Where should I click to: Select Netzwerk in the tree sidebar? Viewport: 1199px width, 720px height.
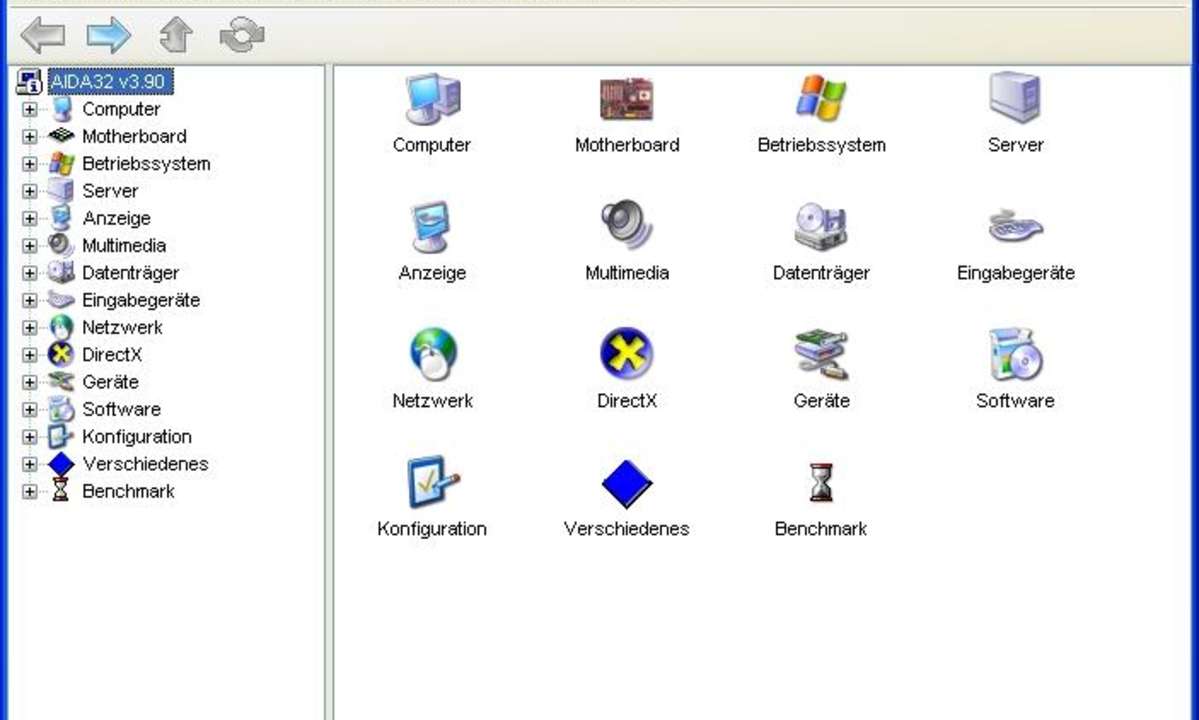point(122,328)
